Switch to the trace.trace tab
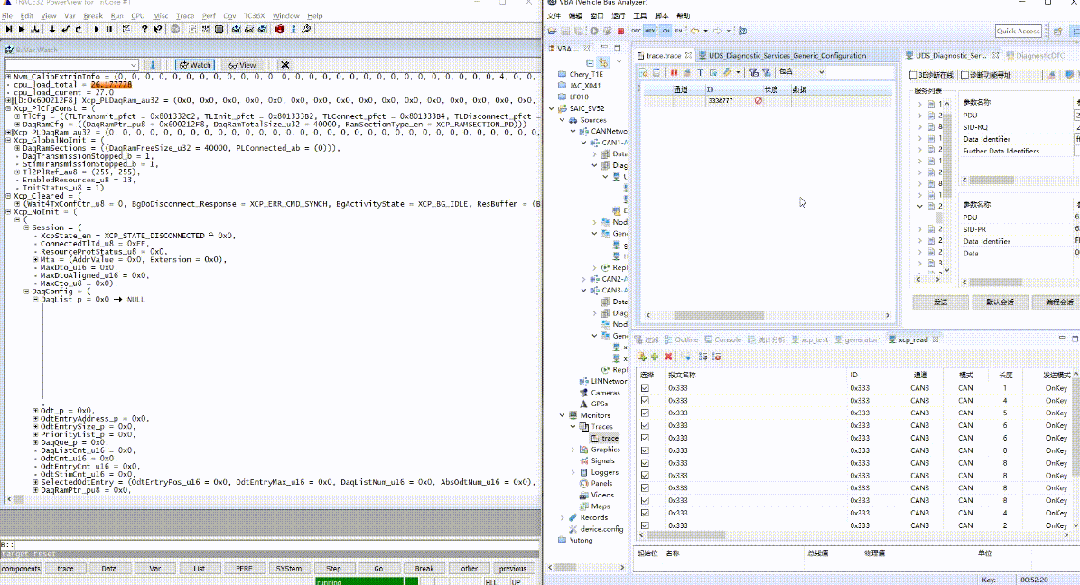Screen dimensions: 1080x585 click(x=663, y=56)
